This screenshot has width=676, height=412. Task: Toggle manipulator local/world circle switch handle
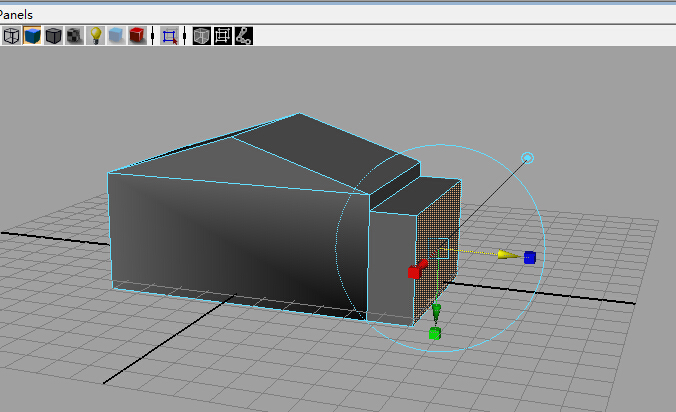pos(527,158)
